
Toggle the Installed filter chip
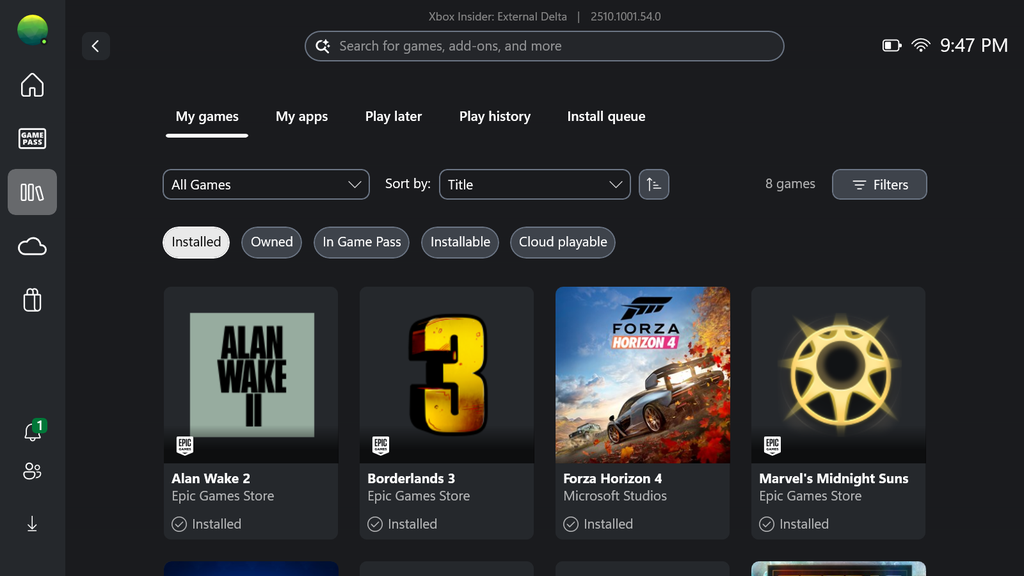(x=196, y=242)
